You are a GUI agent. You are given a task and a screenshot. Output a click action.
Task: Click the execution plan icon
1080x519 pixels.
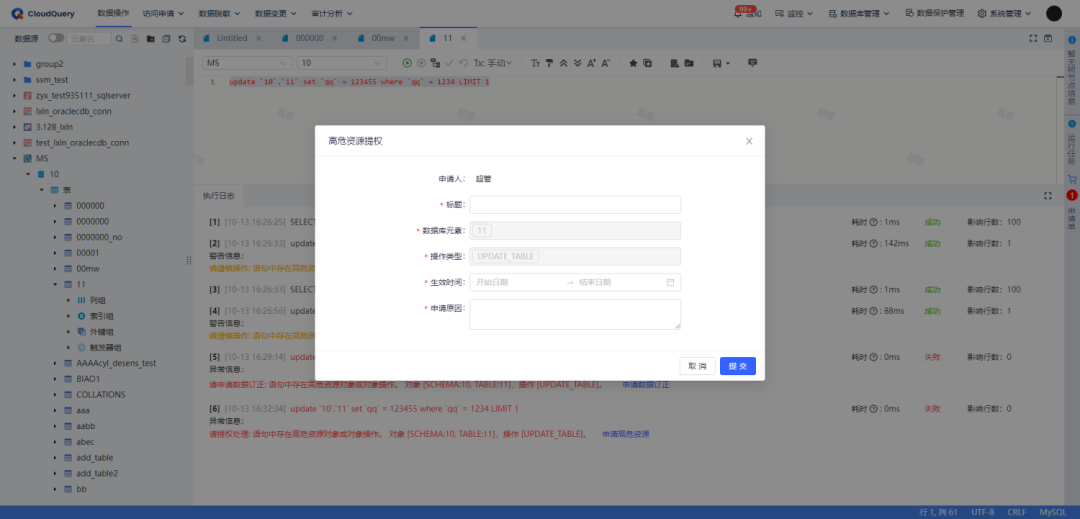(435, 63)
